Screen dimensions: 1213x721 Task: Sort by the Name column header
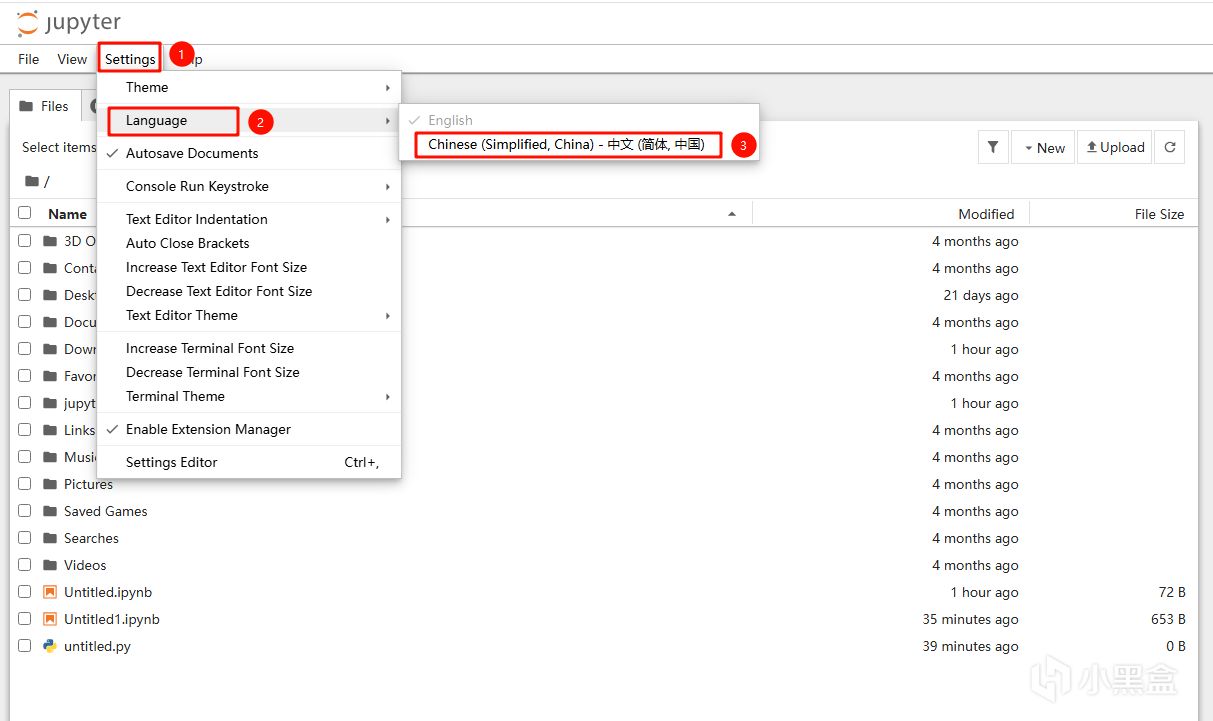(x=67, y=214)
